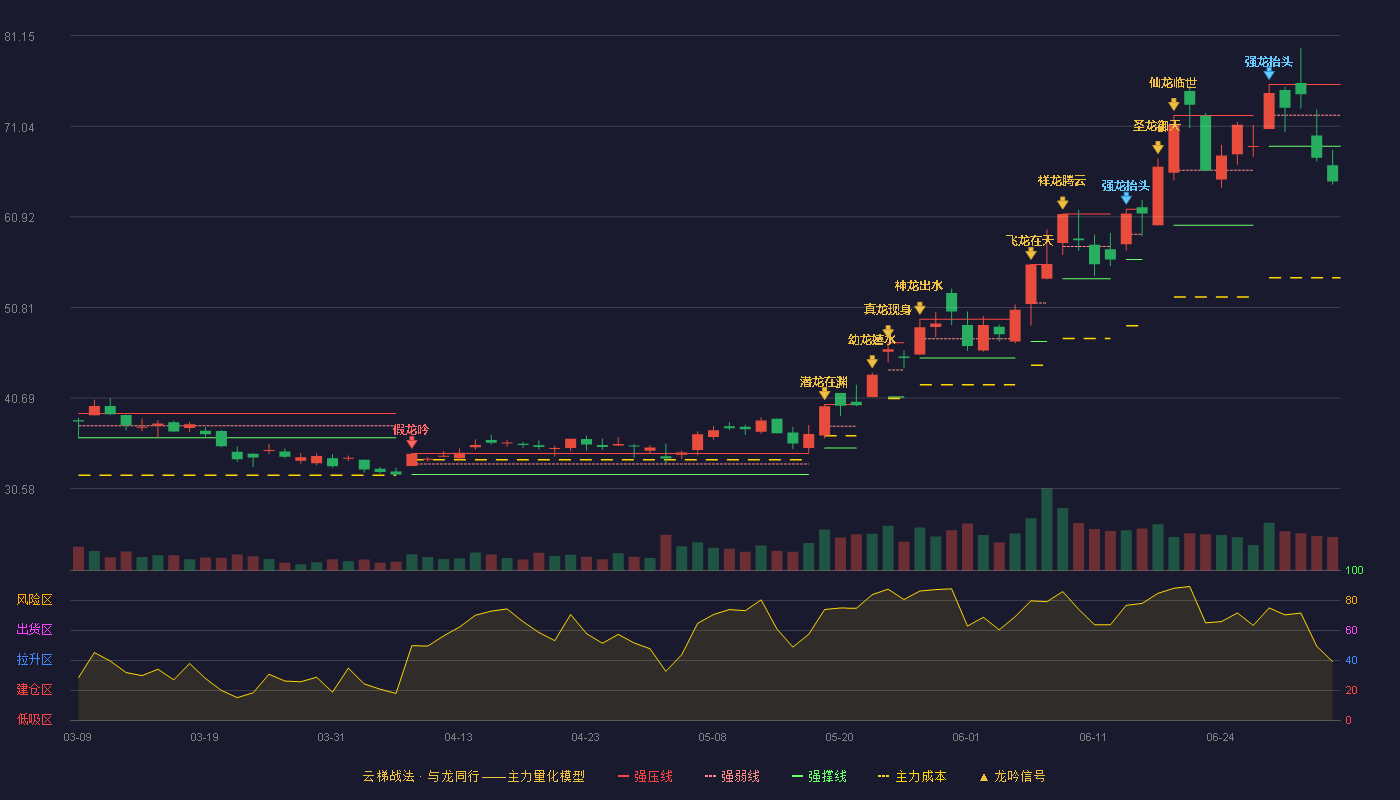This screenshot has height=800, width=1400.
Task: Click the 60.92 price axis label
Action: pyautogui.click(x=19, y=218)
